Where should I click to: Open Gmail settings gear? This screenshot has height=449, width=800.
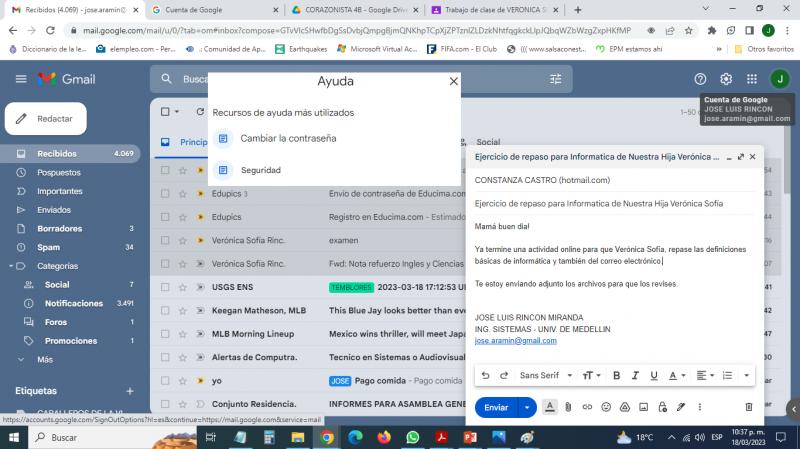tap(726, 79)
